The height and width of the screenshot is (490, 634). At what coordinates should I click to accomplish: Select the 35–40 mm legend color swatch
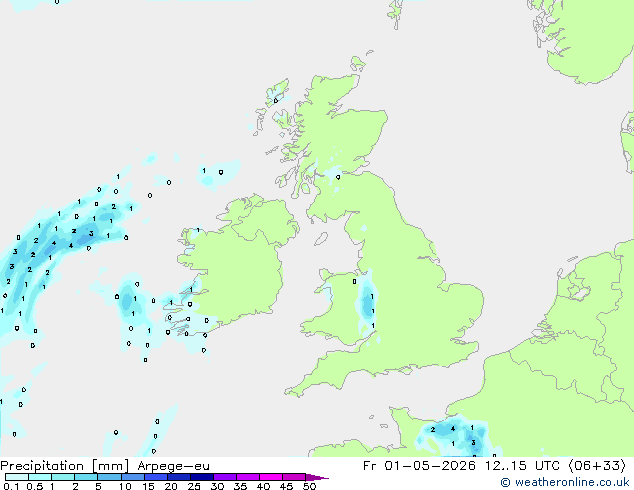(x=248, y=477)
